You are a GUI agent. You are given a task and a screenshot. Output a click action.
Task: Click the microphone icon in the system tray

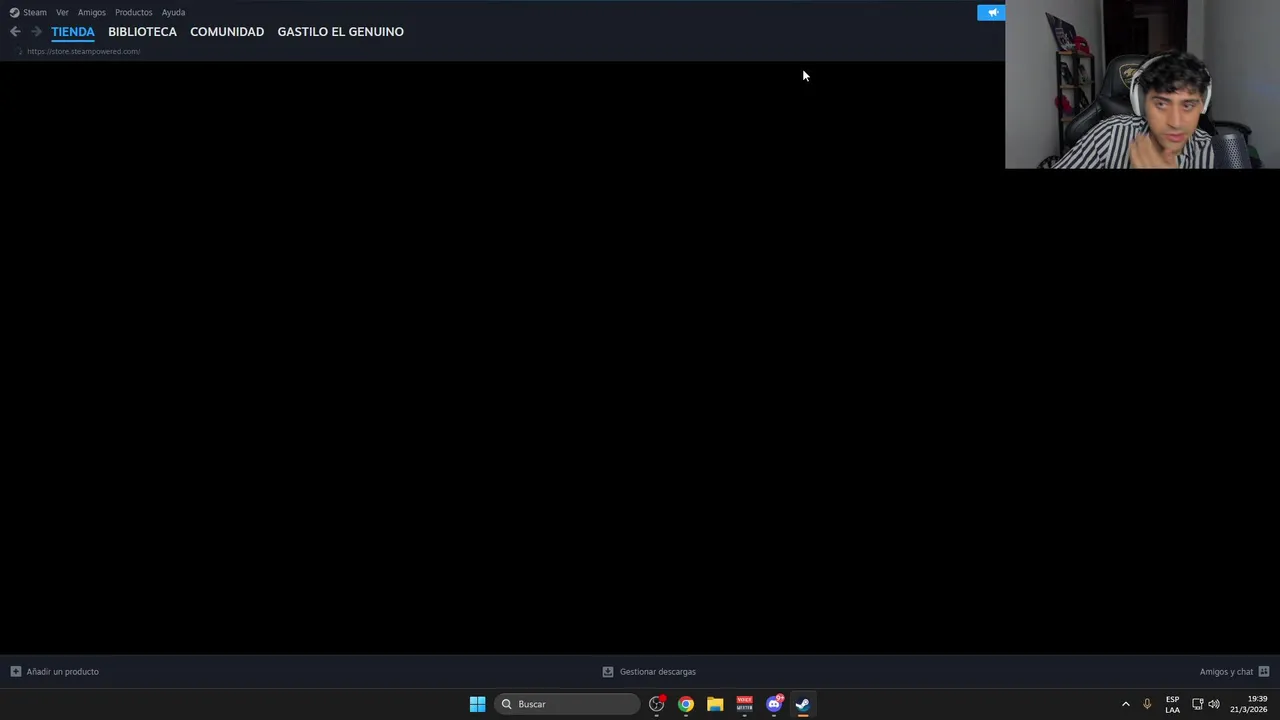tap(1147, 704)
